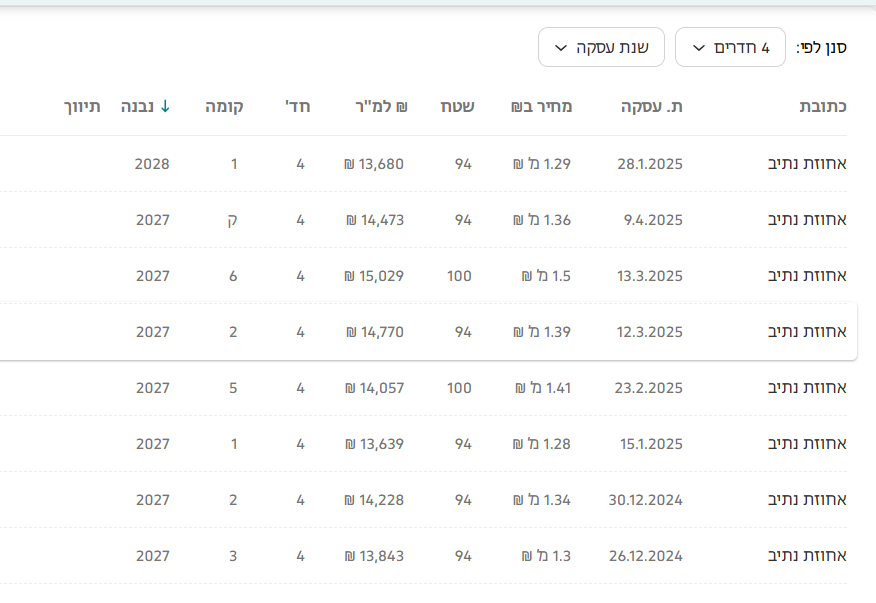876x603 pixels.
Task: Sort by the כתובת column header
Action: click(x=823, y=106)
